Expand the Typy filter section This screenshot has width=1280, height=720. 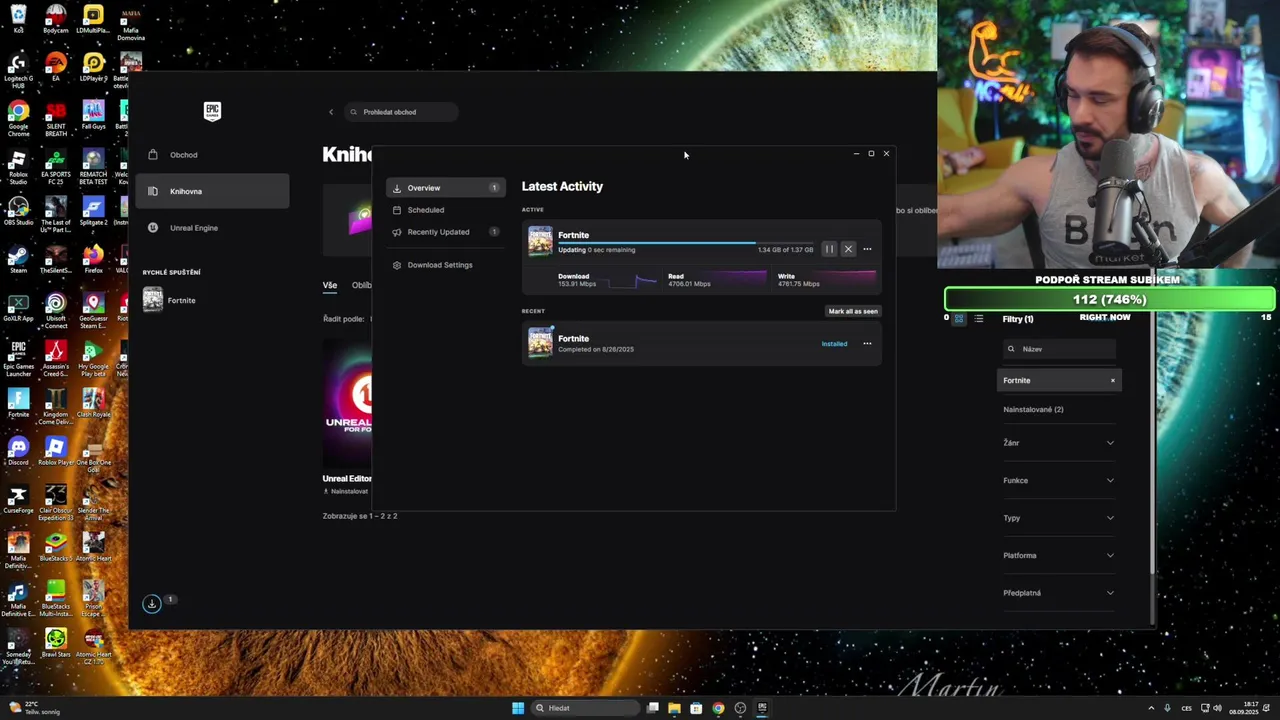coord(1059,518)
